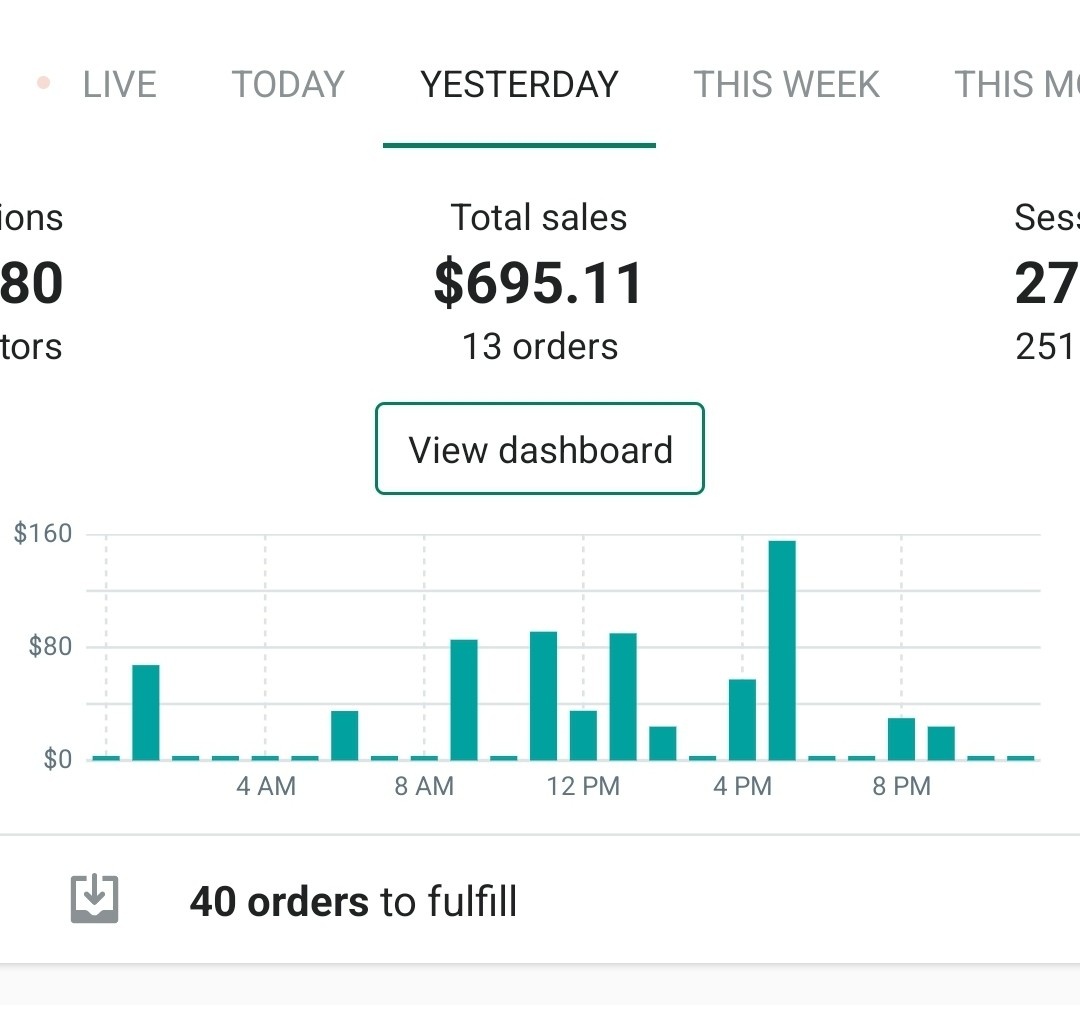Tap the bar directly above 8 PM label
The height and width of the screenshot is (1026, 1080).
click(x=901, y=738)
